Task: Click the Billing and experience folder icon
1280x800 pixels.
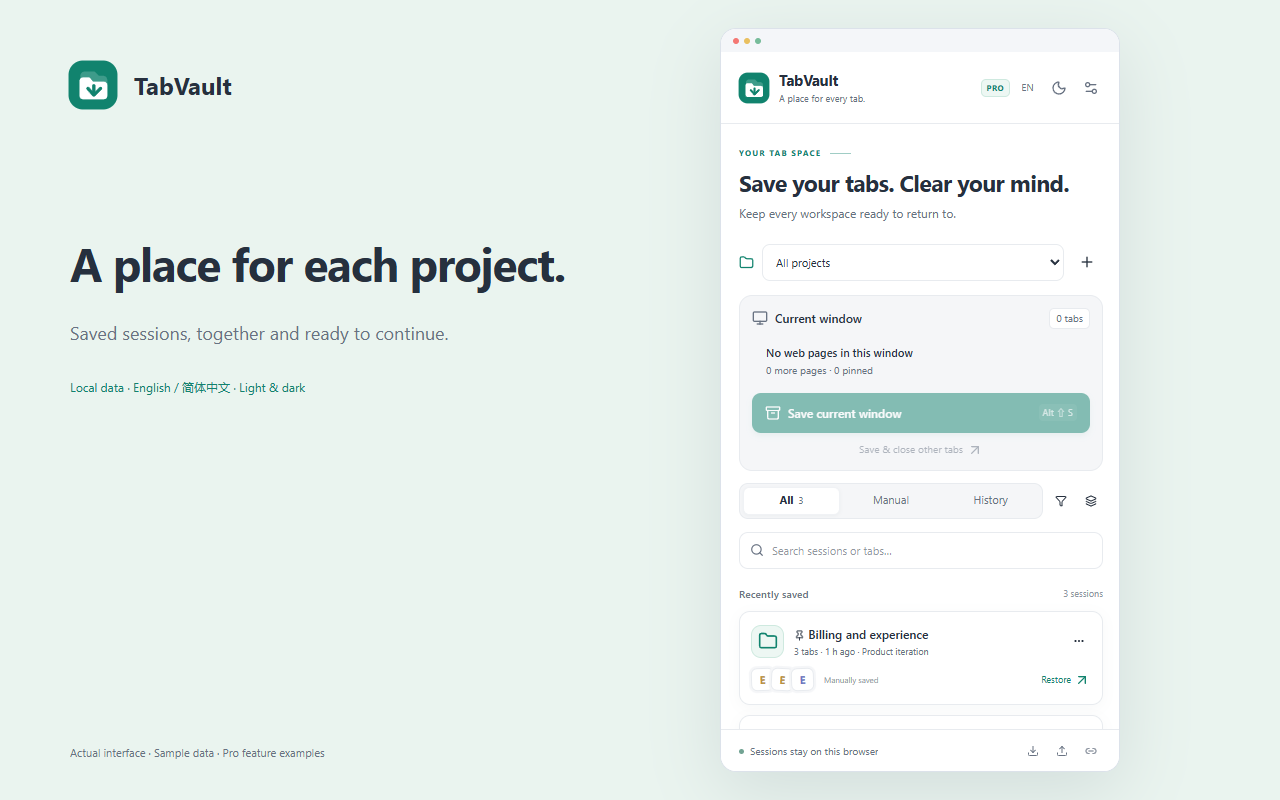Action: [768, 641]
